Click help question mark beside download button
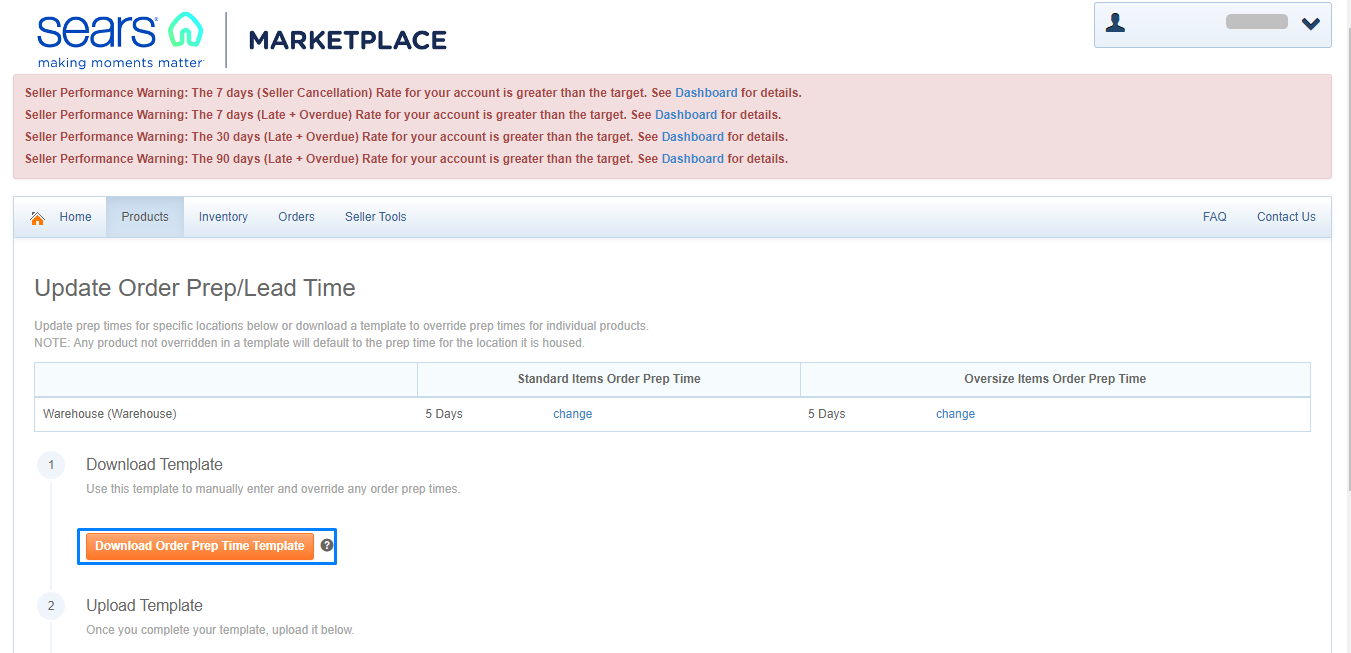Screen dimensions: 1351x653 (x=326, y=546)
